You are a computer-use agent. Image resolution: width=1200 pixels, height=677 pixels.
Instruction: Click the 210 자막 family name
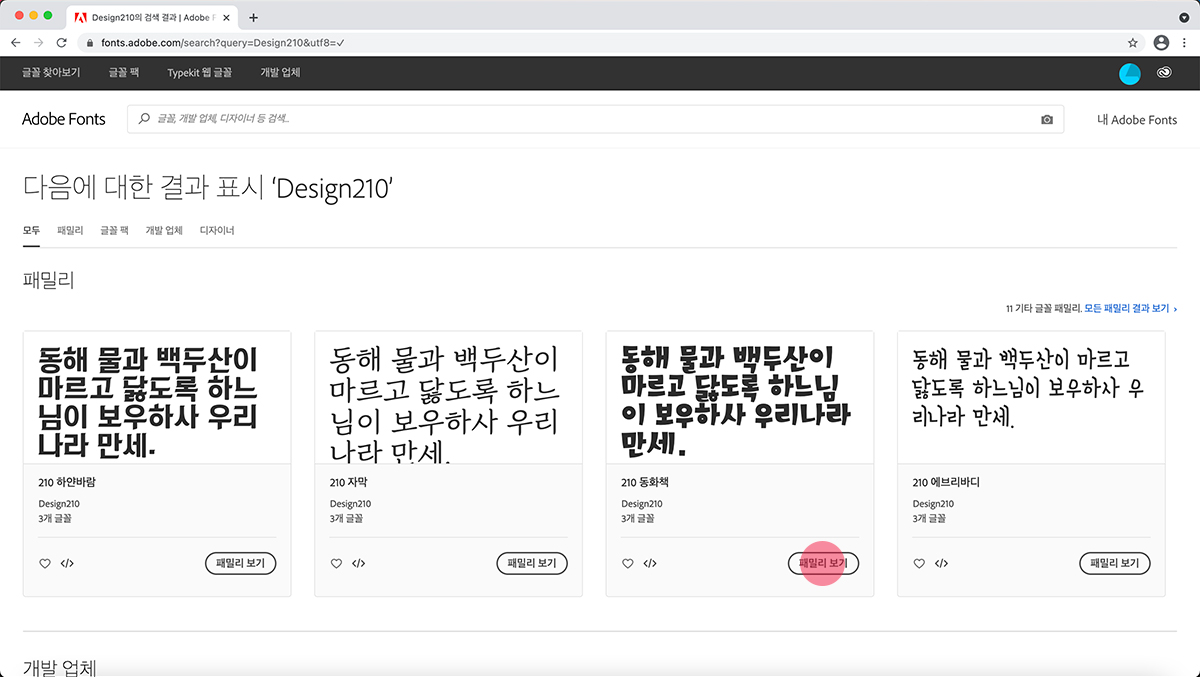350,482
